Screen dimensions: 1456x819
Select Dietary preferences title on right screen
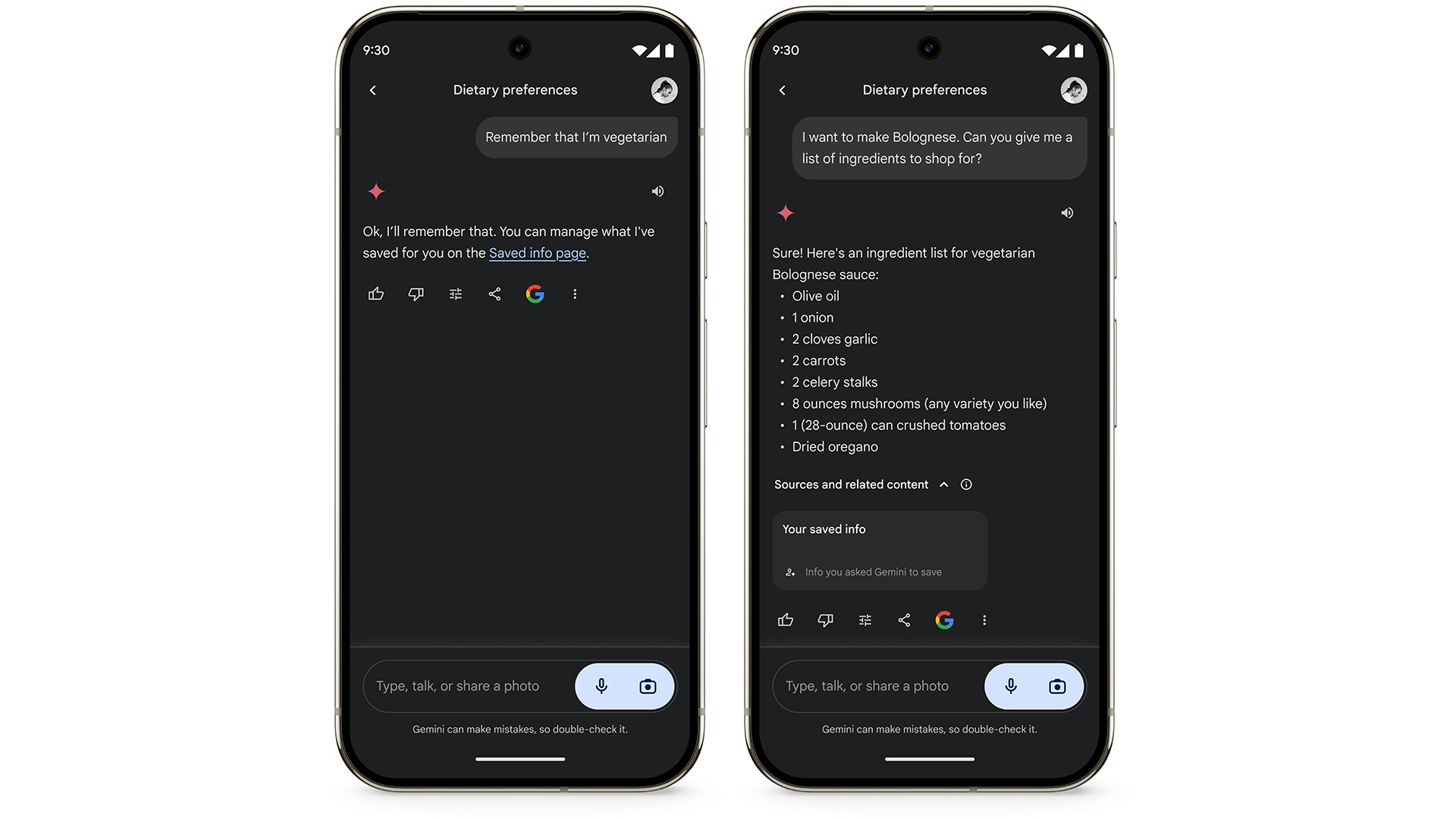(x=924, y=89)
